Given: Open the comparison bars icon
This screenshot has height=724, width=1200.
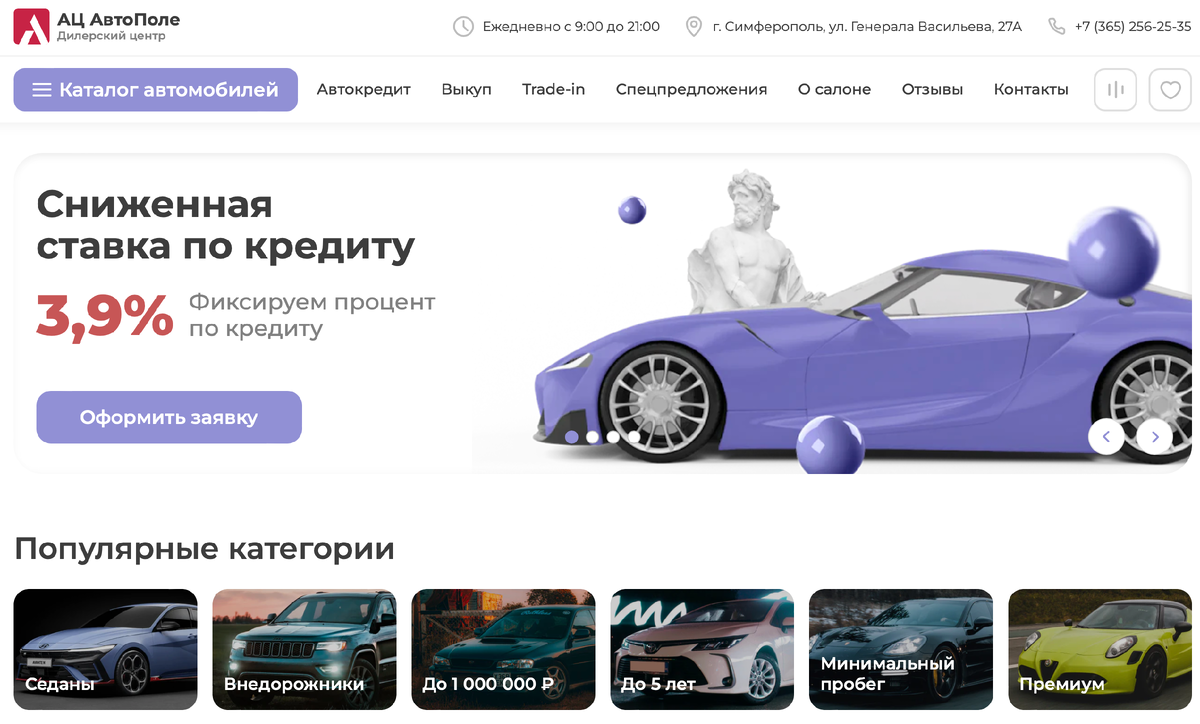Looking at the screenshot, I should pyautogui.click(x=1116, y=90).
